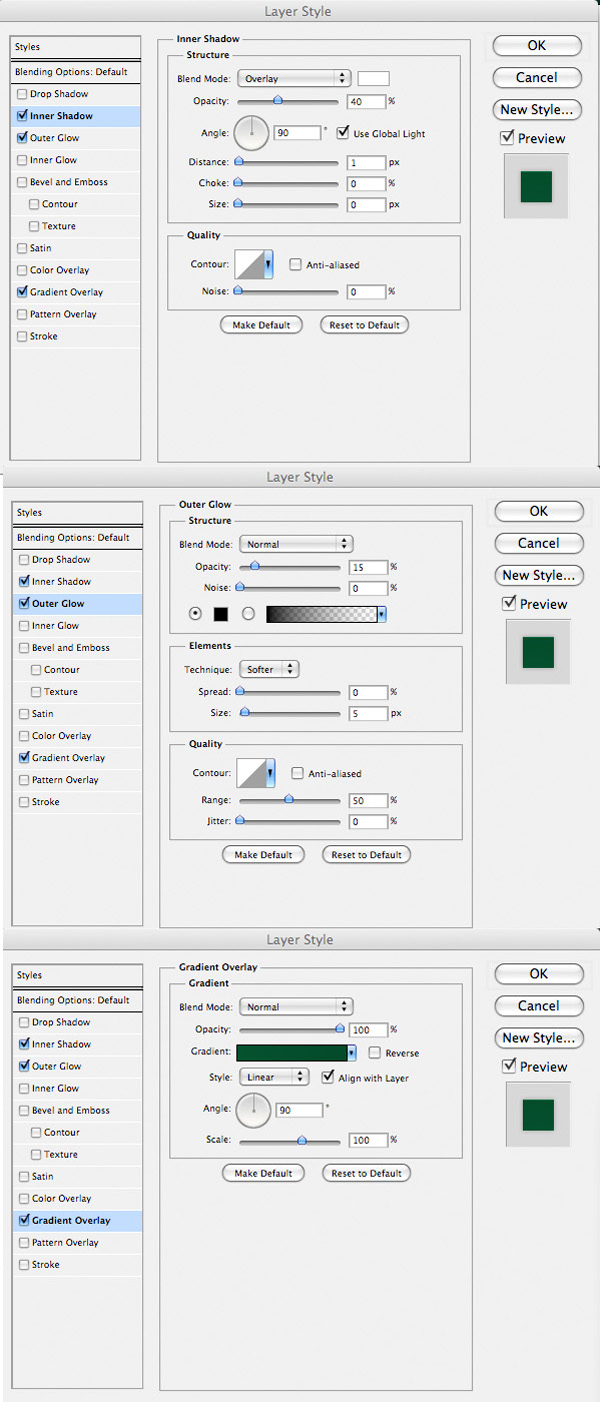This screenshot has width=600, height=1402.
Task: Click the angle dial in Inner Shadow panel
Action: [252, 132]
